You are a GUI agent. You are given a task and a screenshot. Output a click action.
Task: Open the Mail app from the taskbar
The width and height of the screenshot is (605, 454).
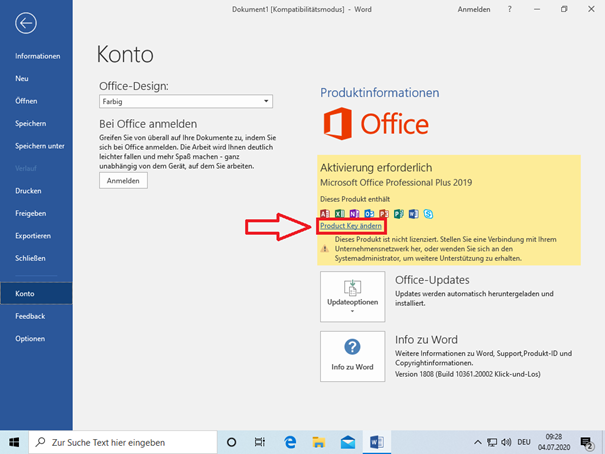348,441
